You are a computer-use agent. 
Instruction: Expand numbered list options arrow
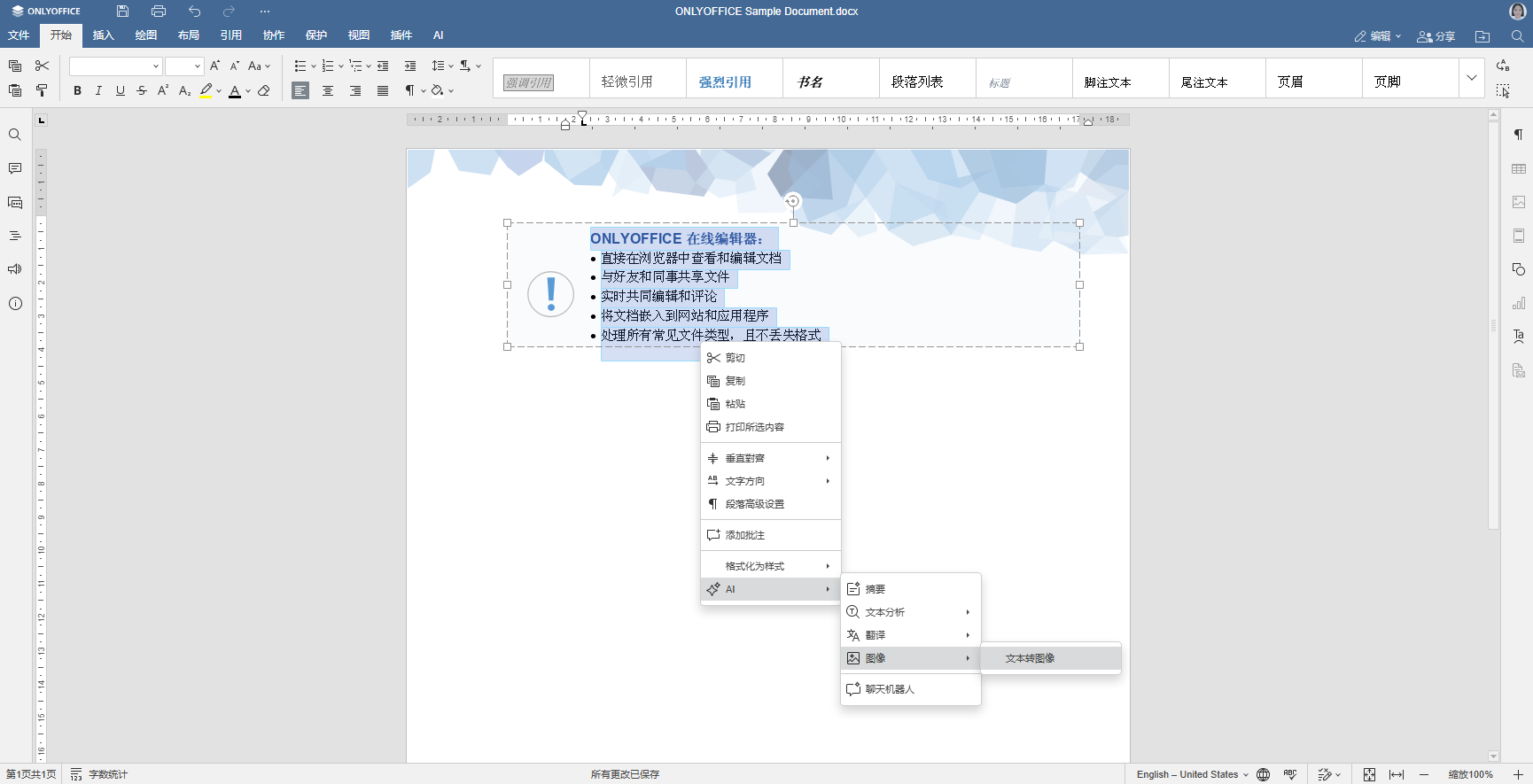point(341,66)
